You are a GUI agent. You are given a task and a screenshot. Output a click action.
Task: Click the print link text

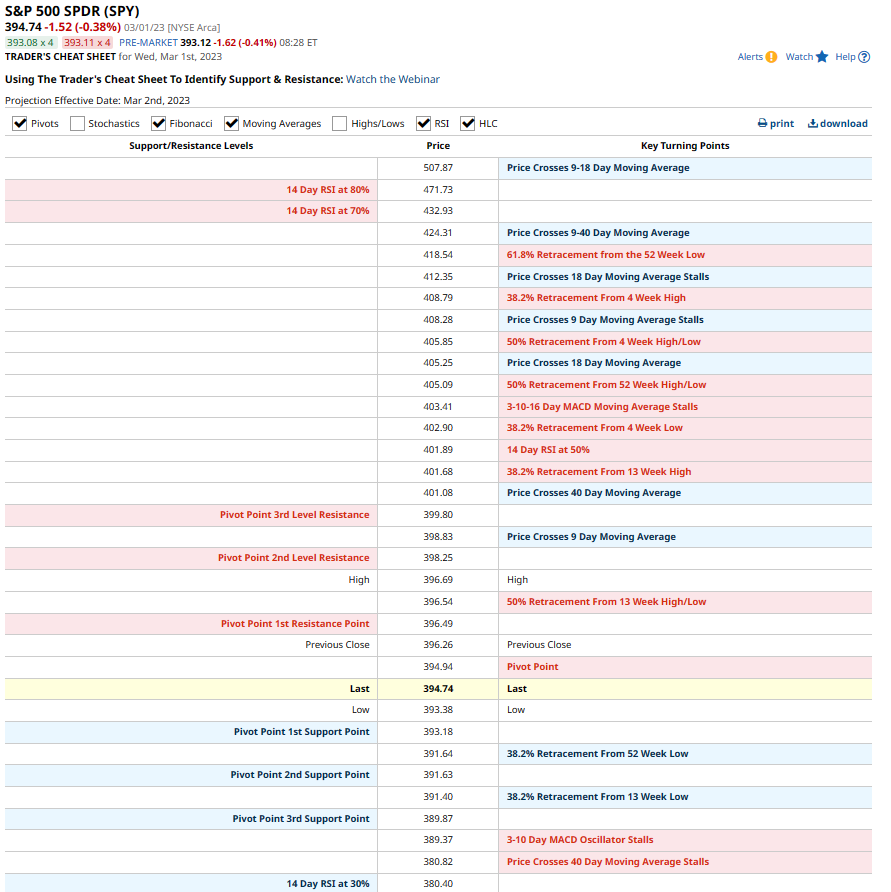[x=782, y=123]
